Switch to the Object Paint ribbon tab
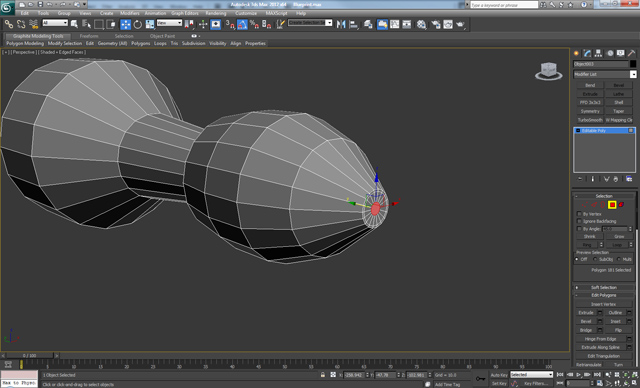The height and width of the screenshot is (388, 640). 162,36
